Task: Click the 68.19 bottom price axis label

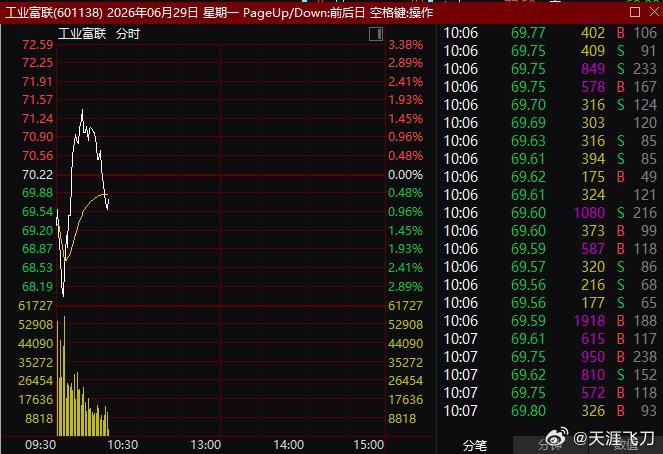Action: click(38, 287)
